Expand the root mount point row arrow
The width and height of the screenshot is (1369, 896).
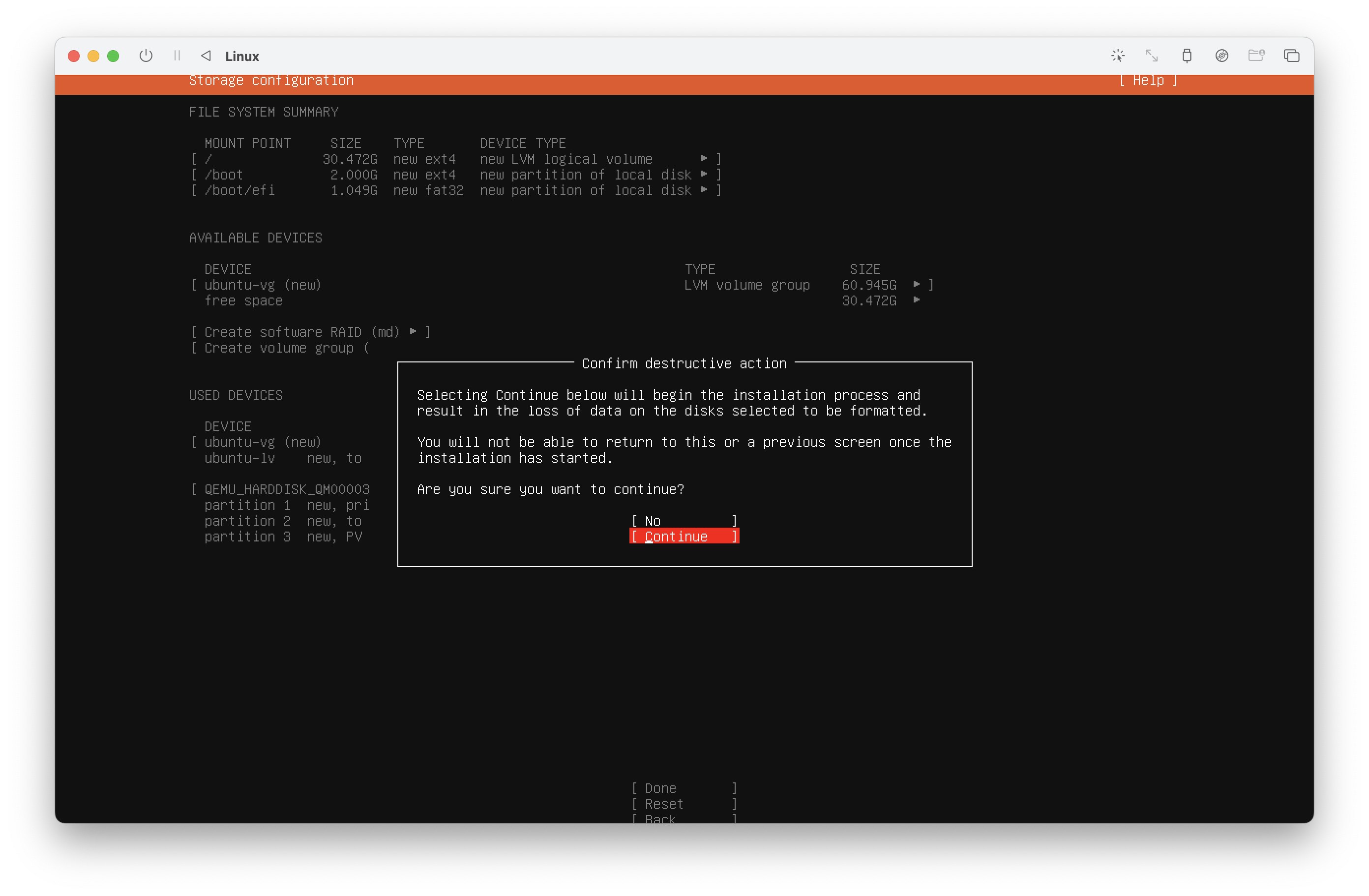tap(704, 158)
